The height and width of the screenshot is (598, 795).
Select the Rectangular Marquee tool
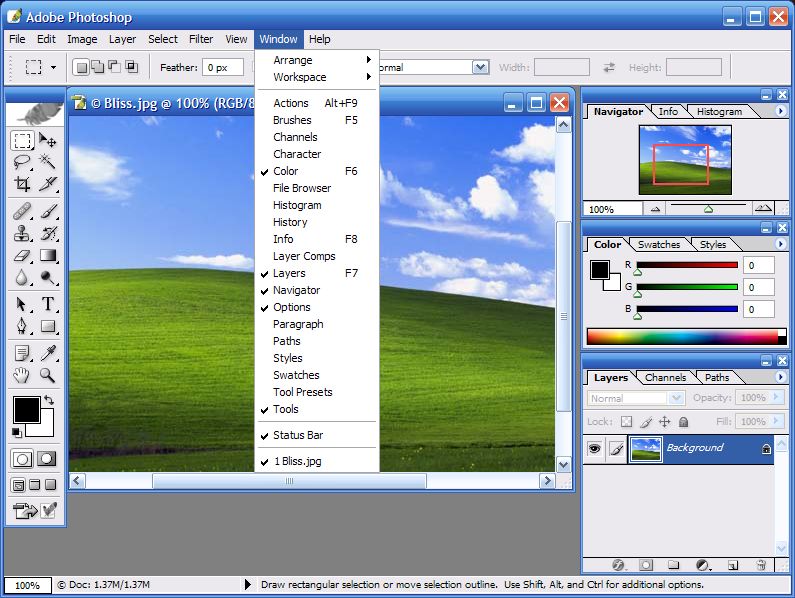pos(22,140)
